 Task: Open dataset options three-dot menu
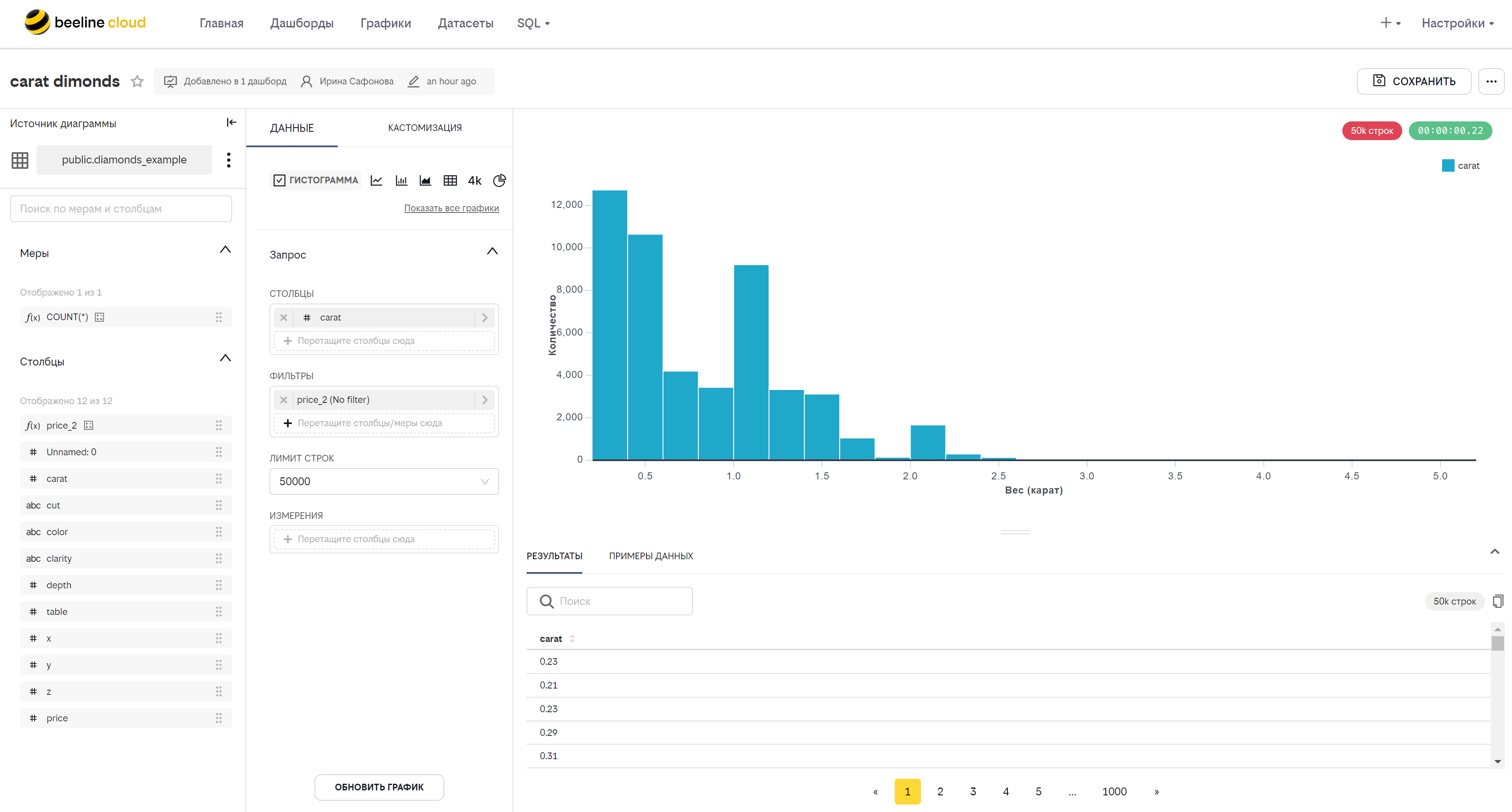pos(228,160)
